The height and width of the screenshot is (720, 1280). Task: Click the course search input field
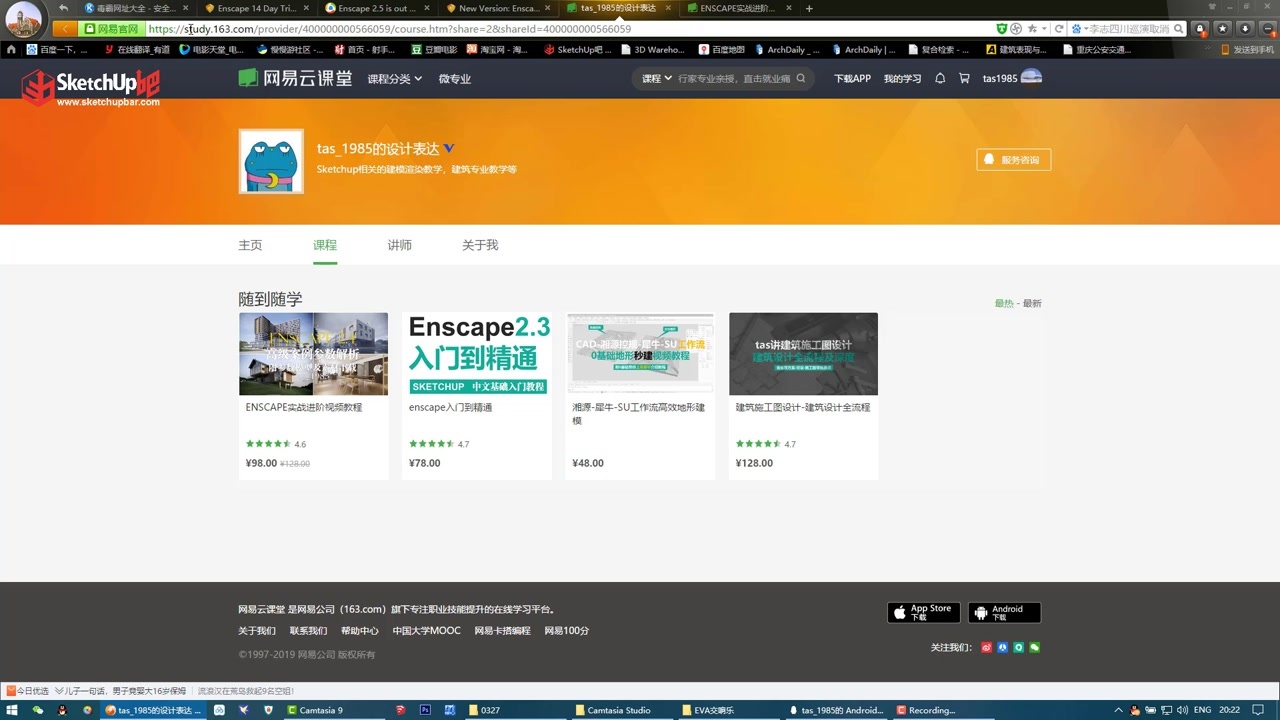click(x=734, y=78)
